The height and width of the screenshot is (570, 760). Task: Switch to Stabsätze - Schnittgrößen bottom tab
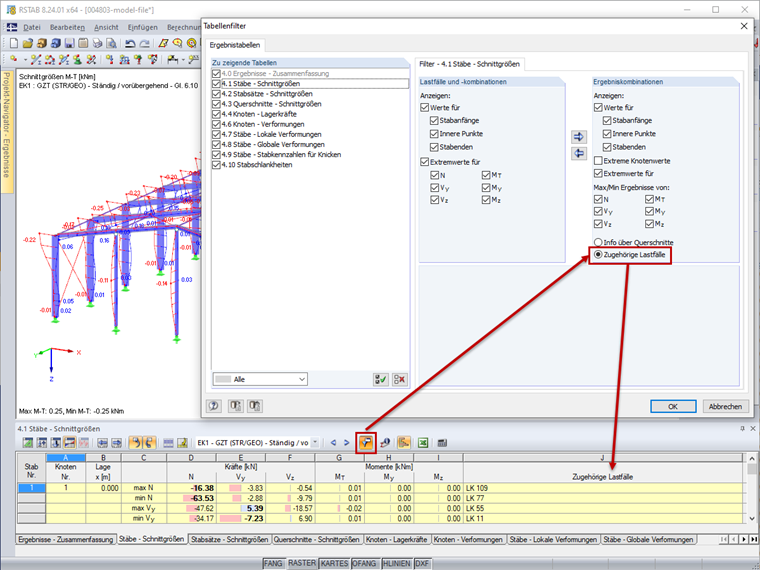click(x=229, y=539)
